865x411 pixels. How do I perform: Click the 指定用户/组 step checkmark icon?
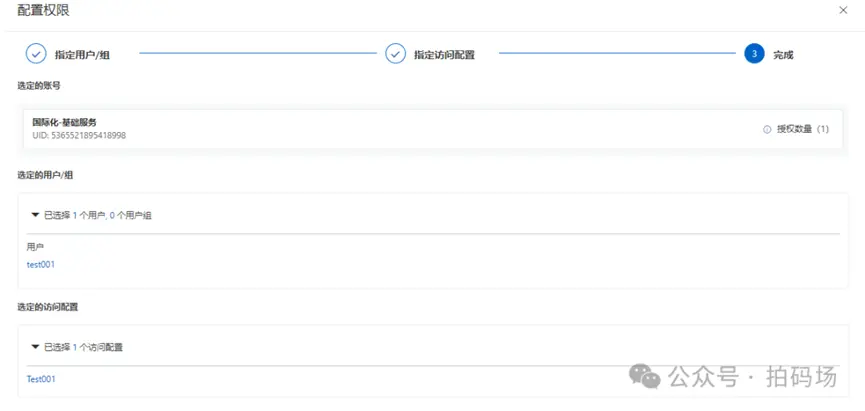36,54
